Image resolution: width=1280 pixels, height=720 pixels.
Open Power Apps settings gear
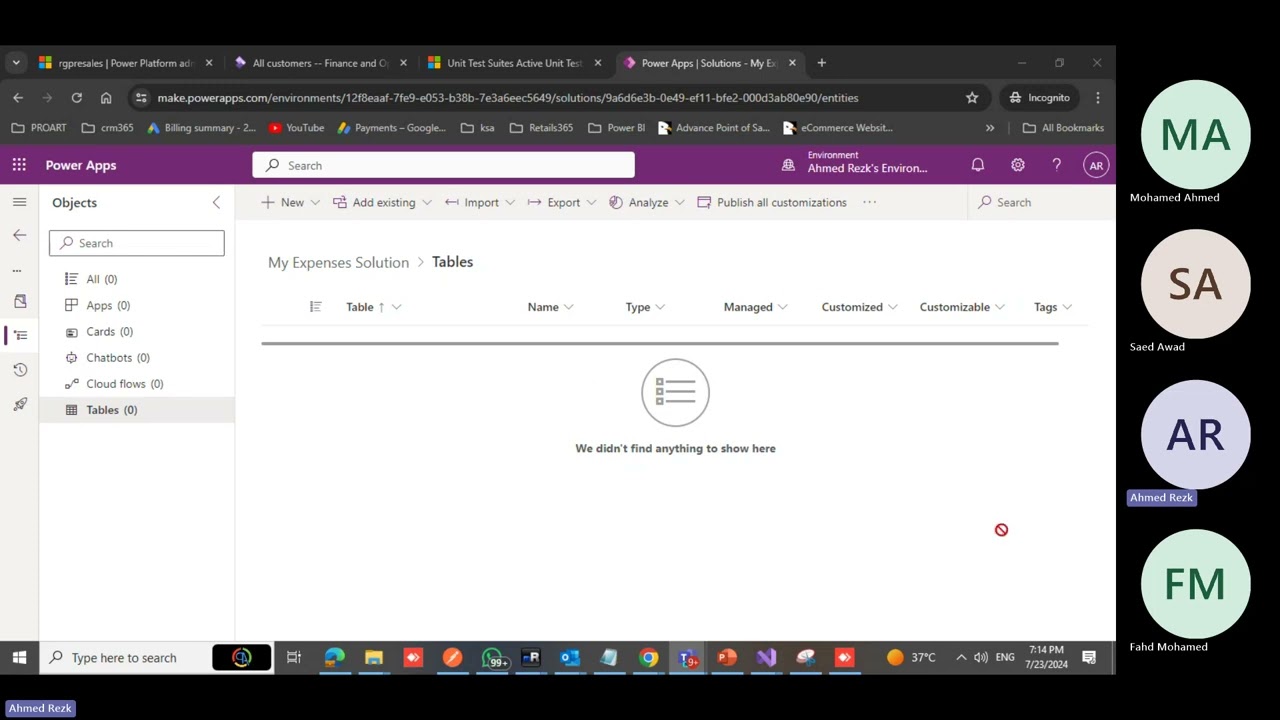click(1017, 165)
